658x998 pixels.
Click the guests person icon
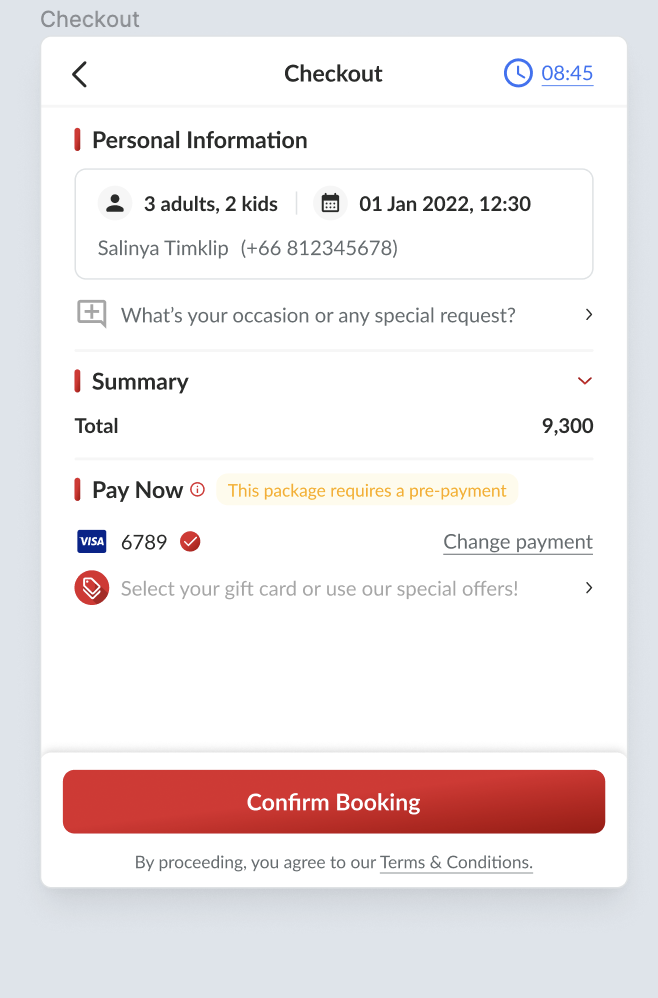click(x=115, y=204)
